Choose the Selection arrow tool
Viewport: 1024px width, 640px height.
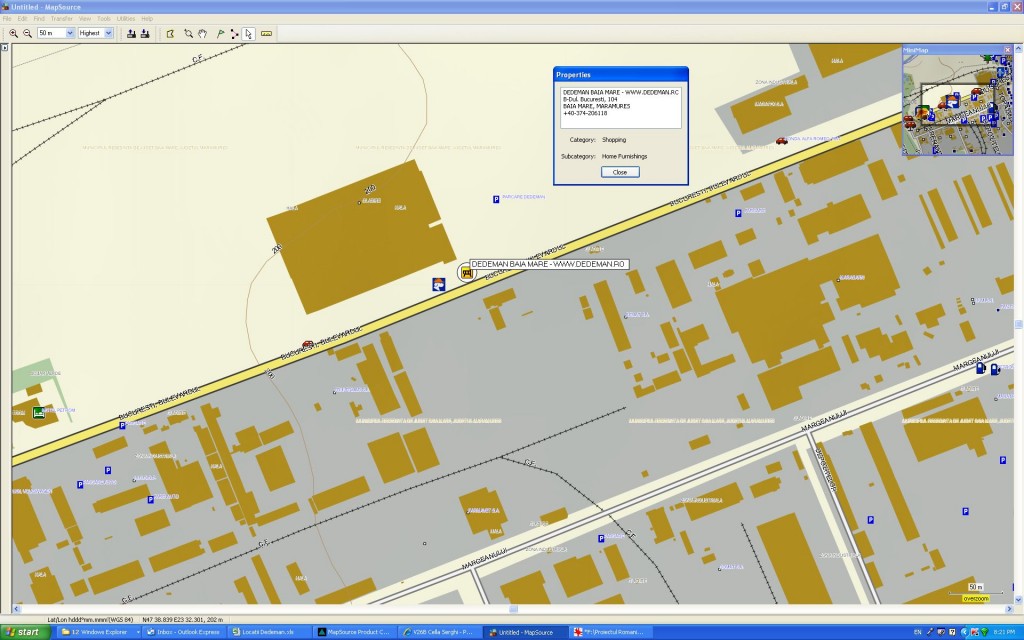point(249,33)
